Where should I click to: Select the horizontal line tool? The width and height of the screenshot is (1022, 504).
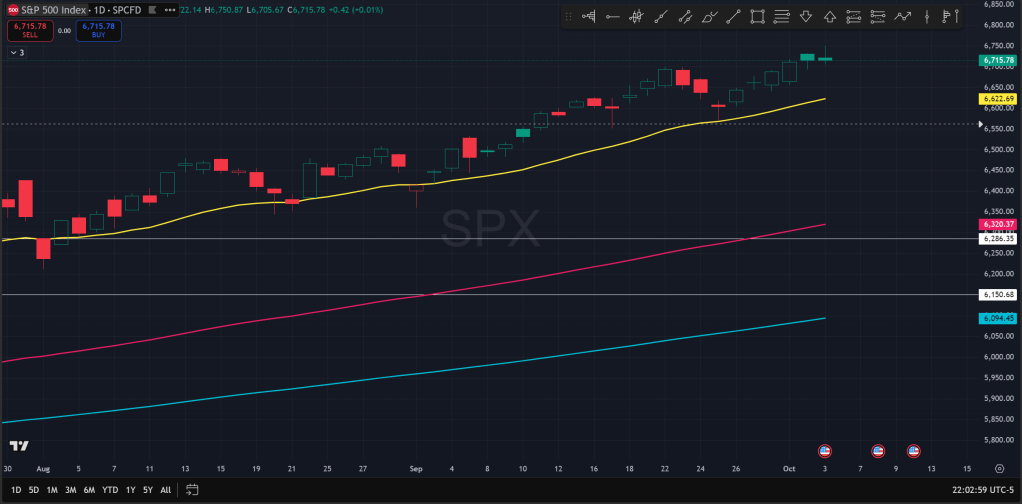point(612,17)
